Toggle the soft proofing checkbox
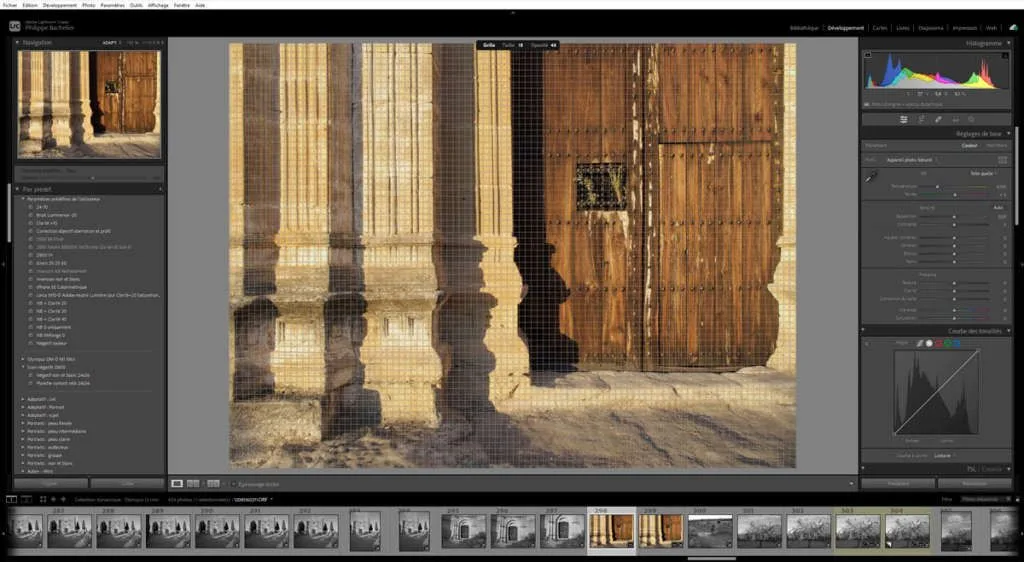Screen dimensions: 1024x562 coord(232,483)
